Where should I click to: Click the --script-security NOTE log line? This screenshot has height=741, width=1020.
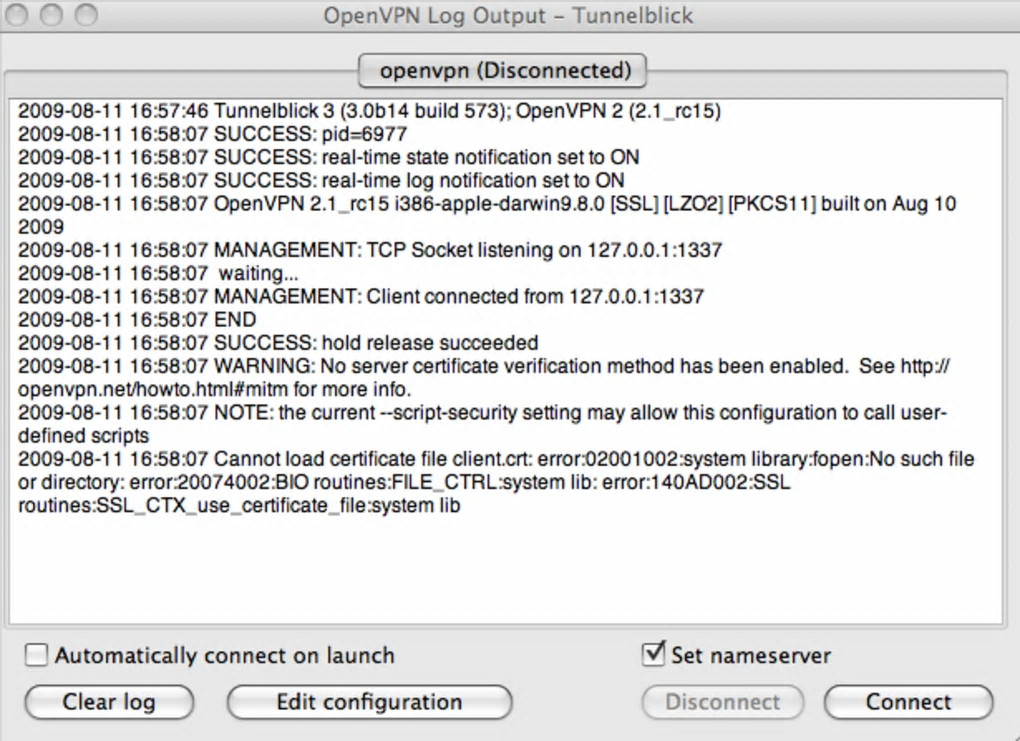tap(482, 424)
